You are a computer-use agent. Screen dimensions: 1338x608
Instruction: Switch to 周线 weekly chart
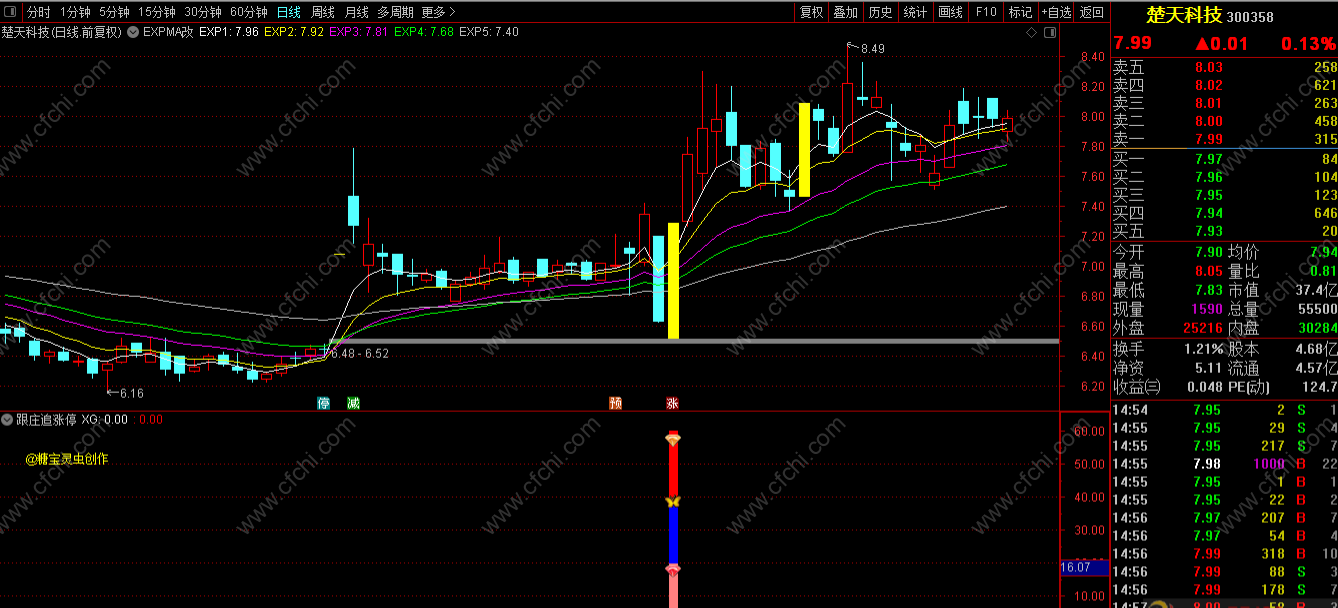click(322, 12)
